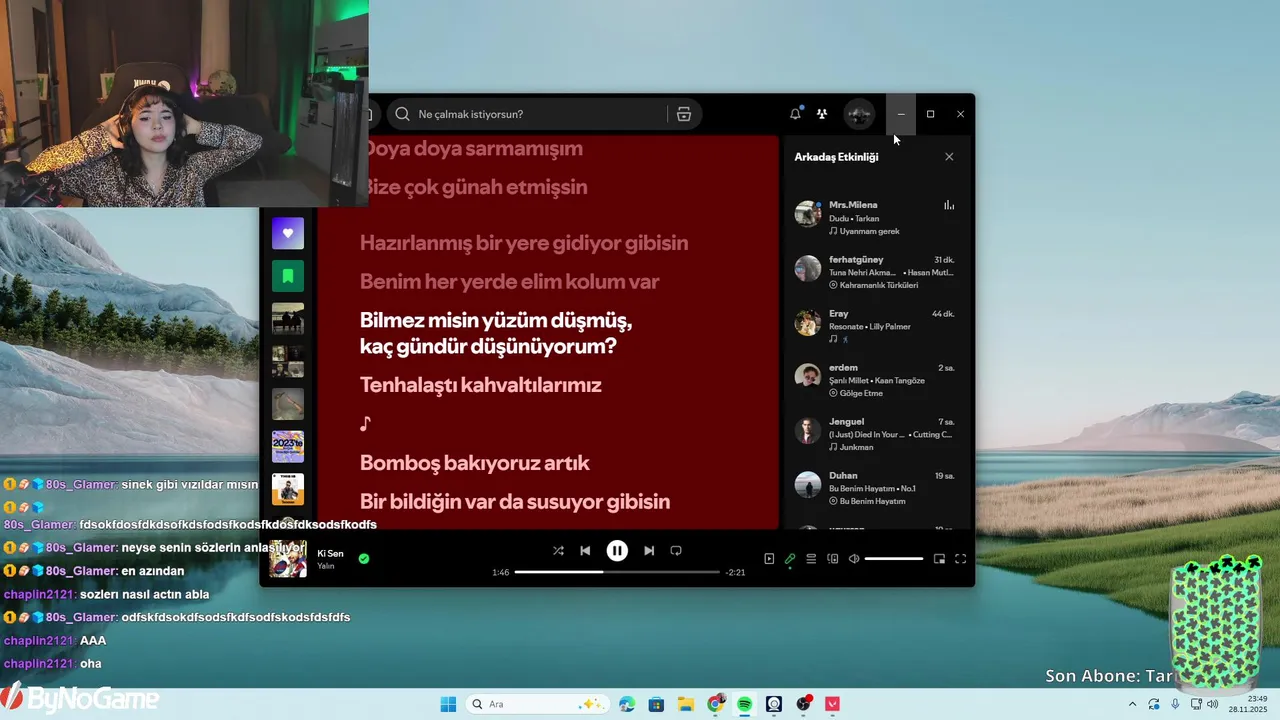This screenshot has height=720, width=1280.
Task: Open friend Mrs.Milena's activity
Action: [x=875, y=217]
